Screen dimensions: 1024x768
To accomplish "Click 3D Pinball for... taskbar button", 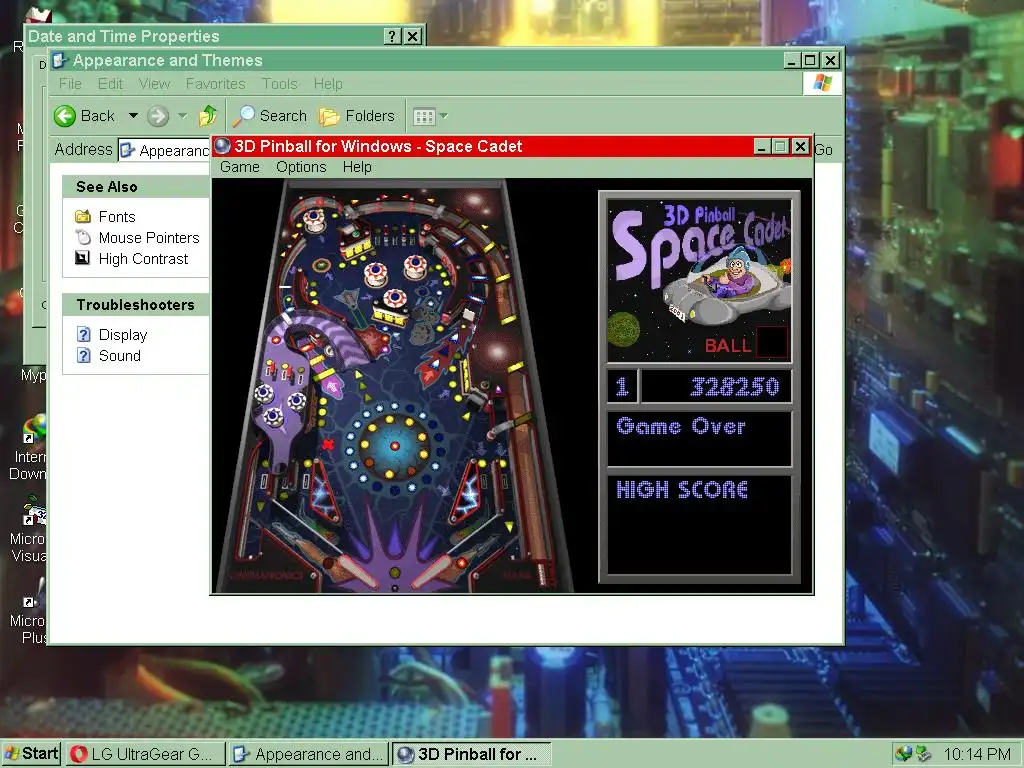I will tap(472, 754).
